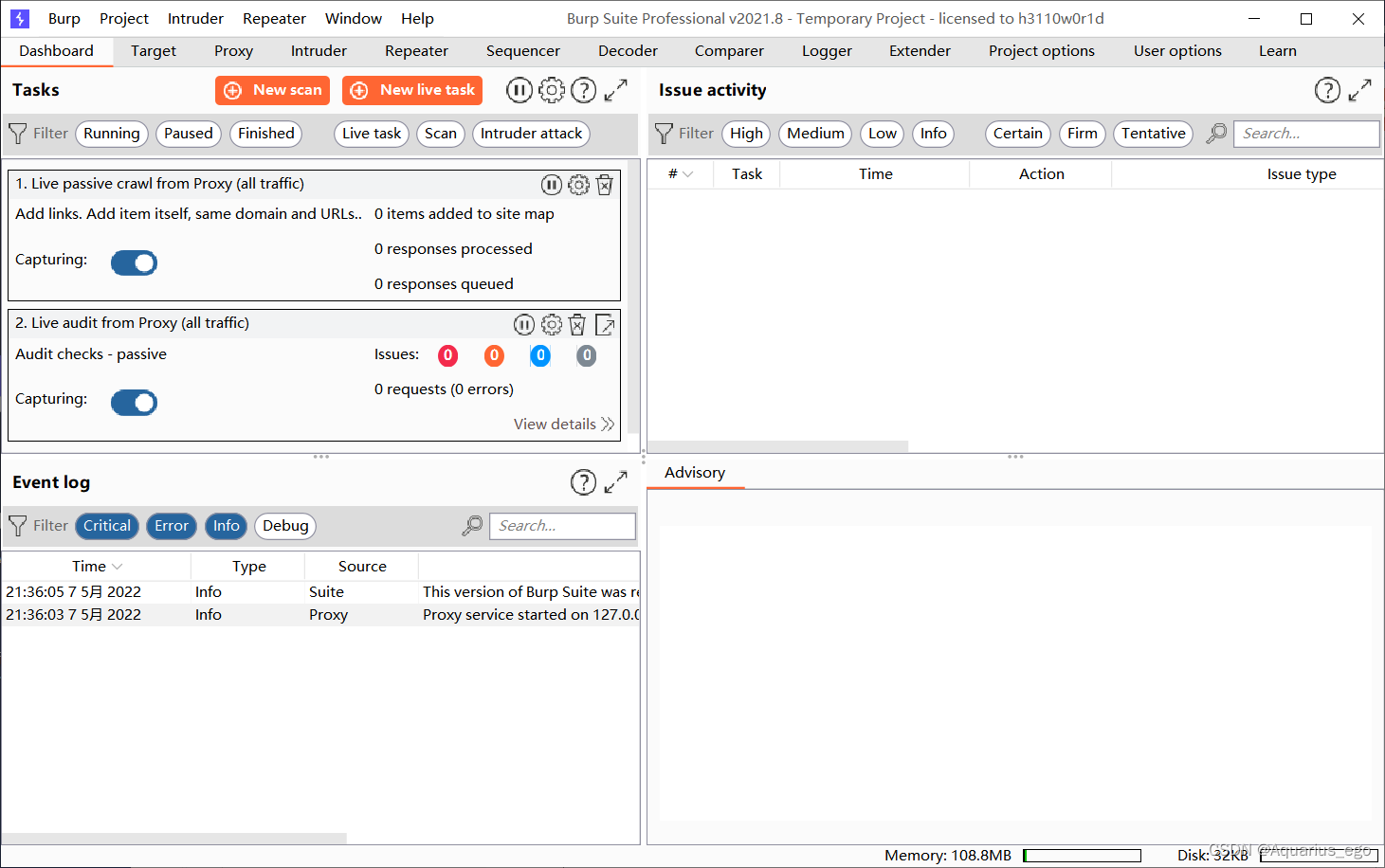This screenshot has width=1385, height=868.
Task: Toggle Capturing for Live passive crawl
Action: pos(134,262)
